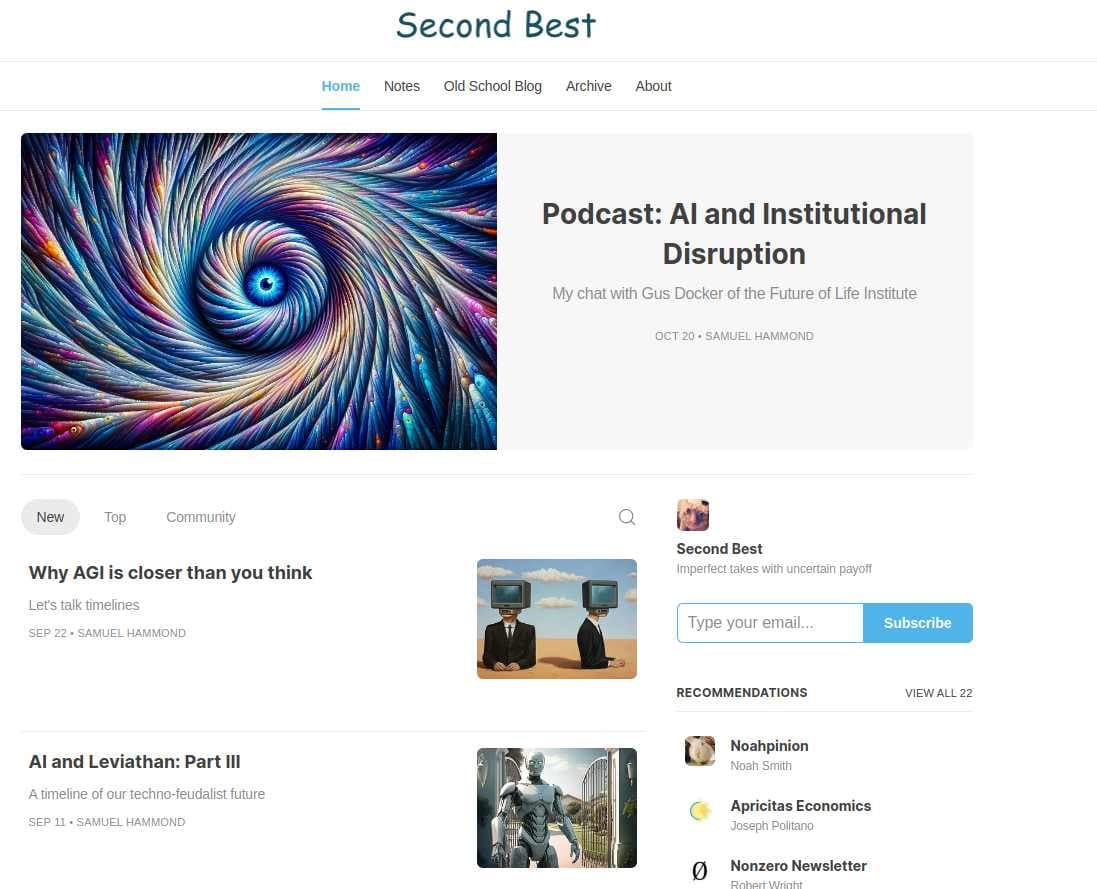
Task: Open the computer-head men thumbnail
Action: (x=557, y=619)
